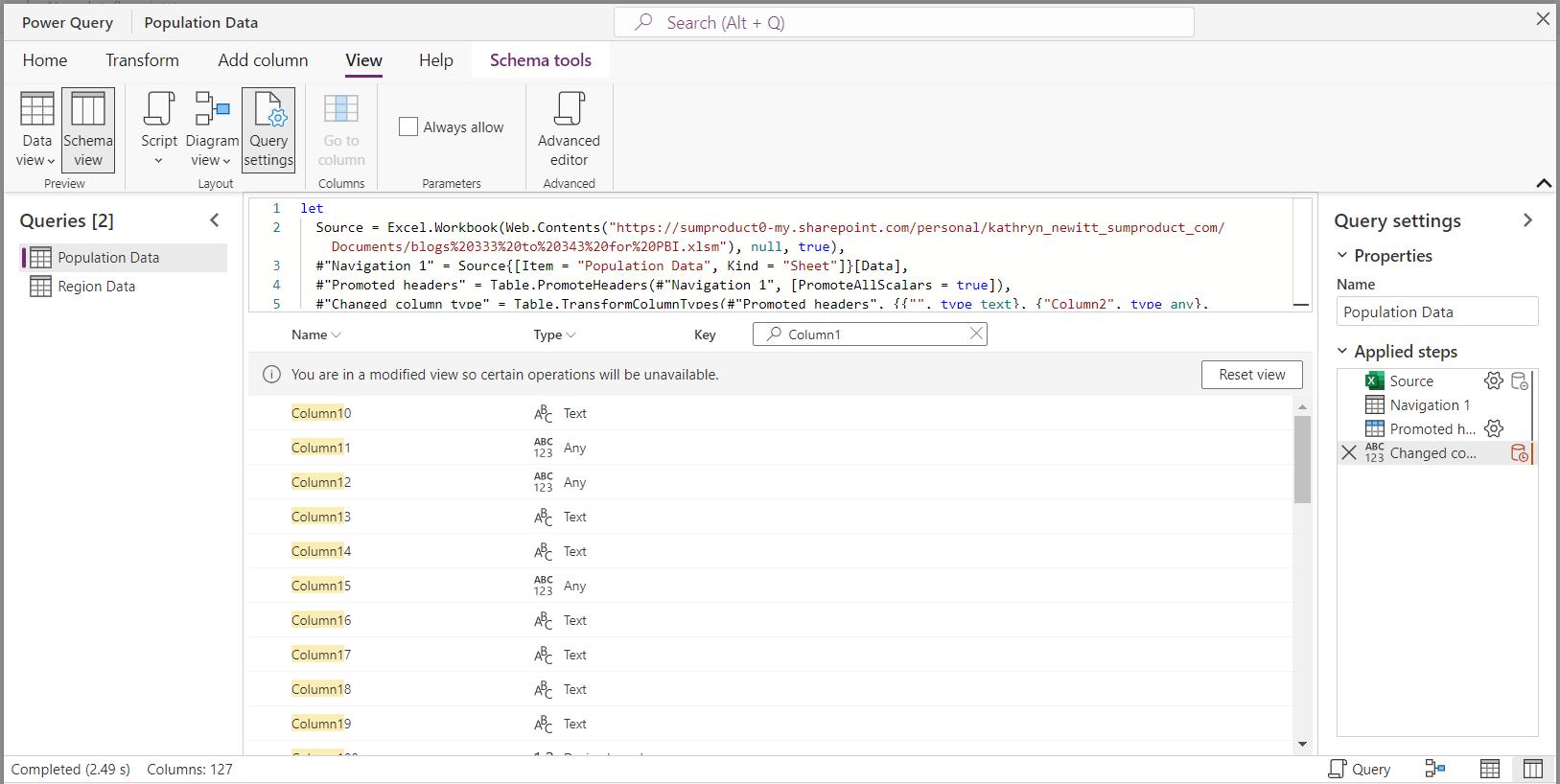Open the Add column tab

pyautogui.click(x=263, y=60)
